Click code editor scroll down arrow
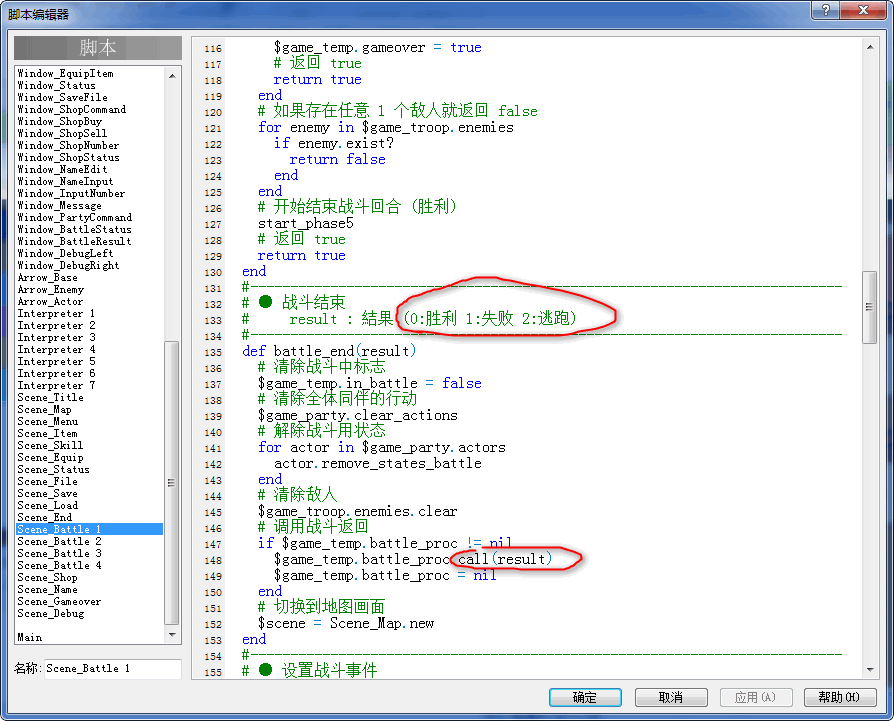 [869, 670]
